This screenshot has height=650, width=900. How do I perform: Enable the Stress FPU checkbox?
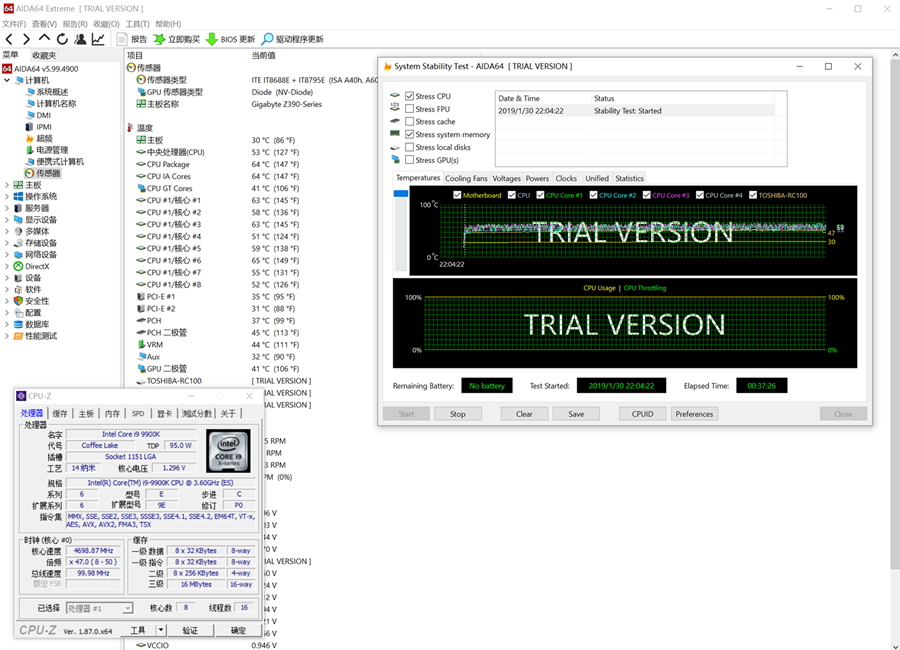[410, 109]
